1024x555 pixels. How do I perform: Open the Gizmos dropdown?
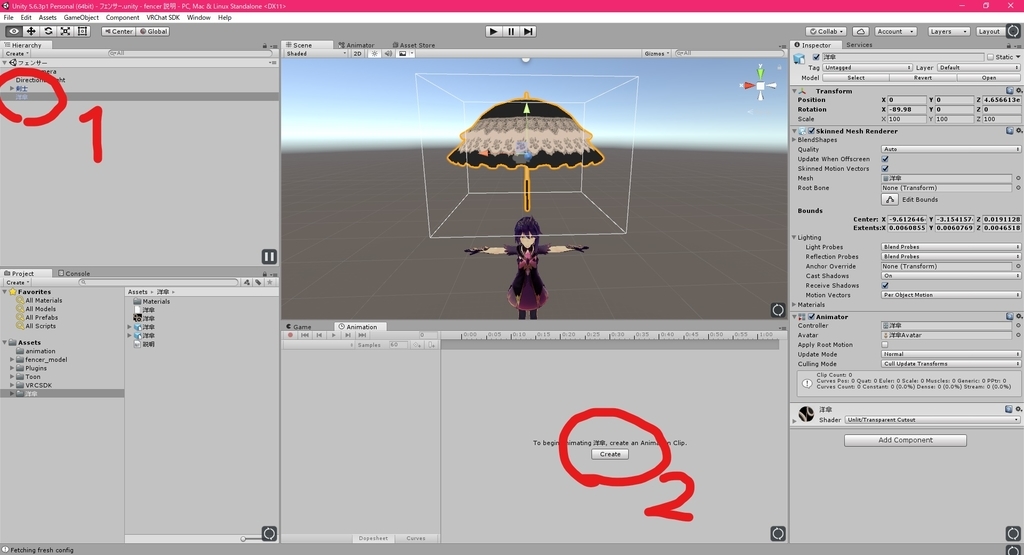[656, 54]
